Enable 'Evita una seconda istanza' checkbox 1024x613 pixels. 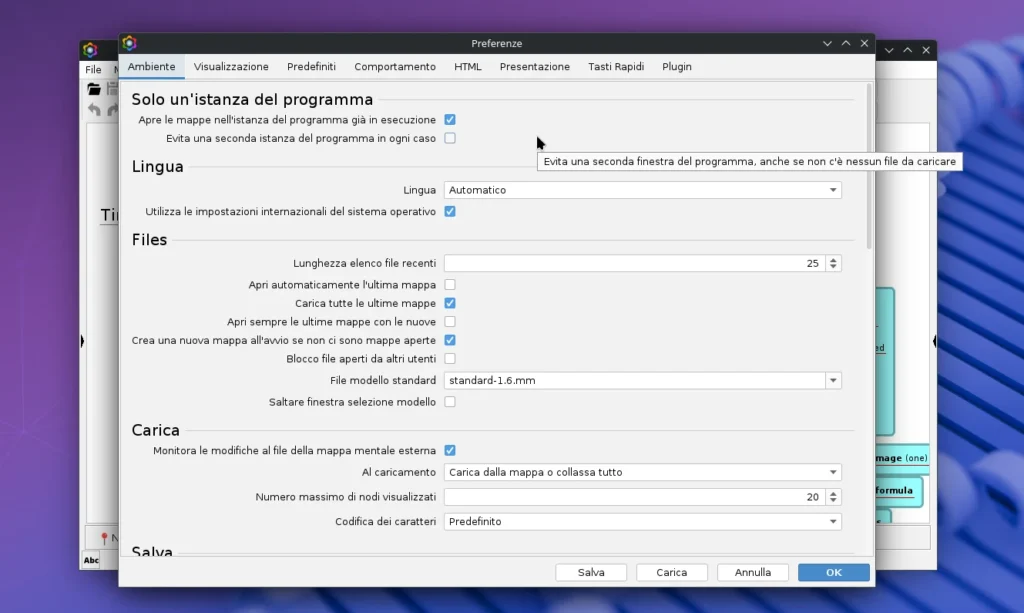click(x=450, y=138)
